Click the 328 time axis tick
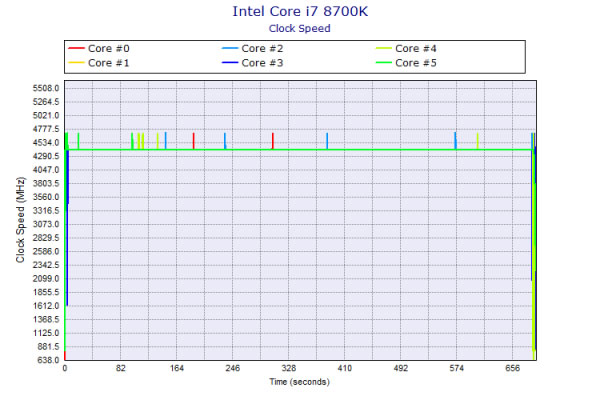This screenshot has width=600, height=400. pos(289,368)
